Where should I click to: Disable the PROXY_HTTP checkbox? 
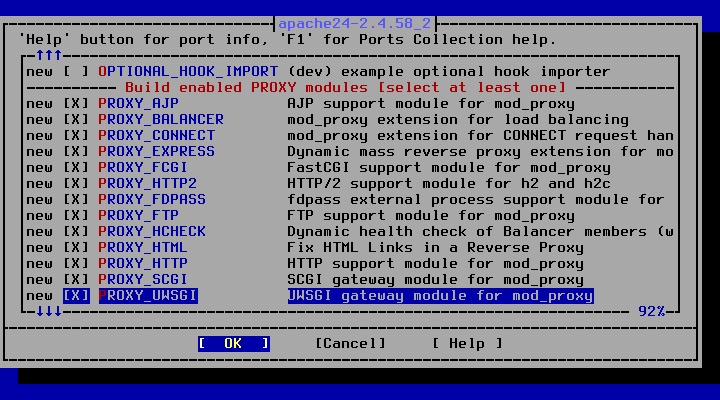coord(76,264)
